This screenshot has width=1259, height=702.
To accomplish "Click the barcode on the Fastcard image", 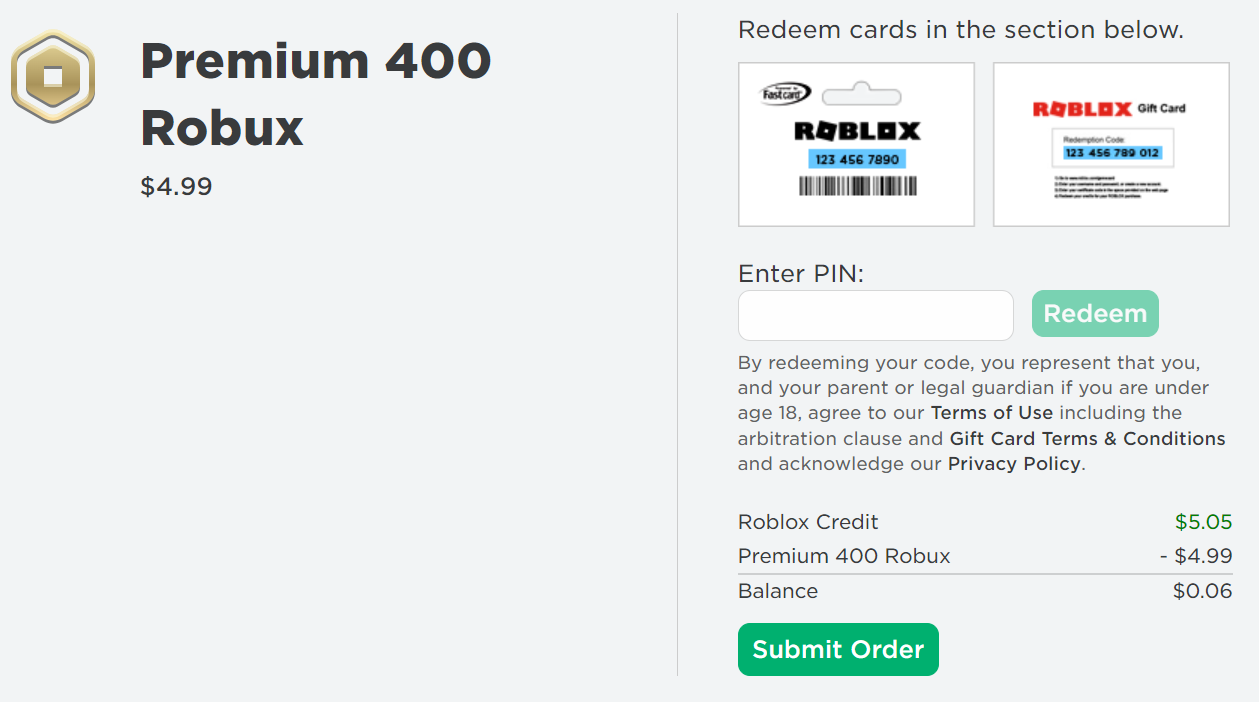I will click(857, 186).
